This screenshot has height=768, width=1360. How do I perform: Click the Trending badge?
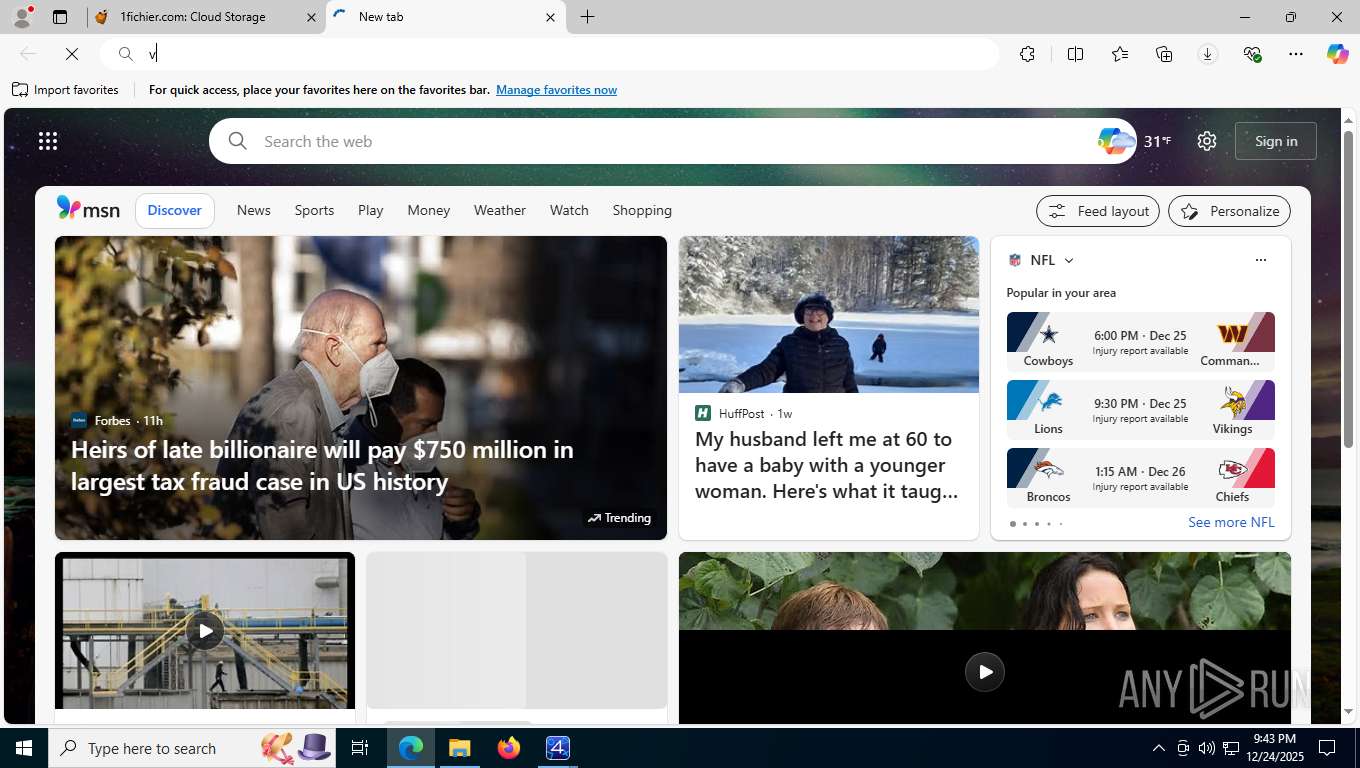pyautogui.click(x=619, y=518)
